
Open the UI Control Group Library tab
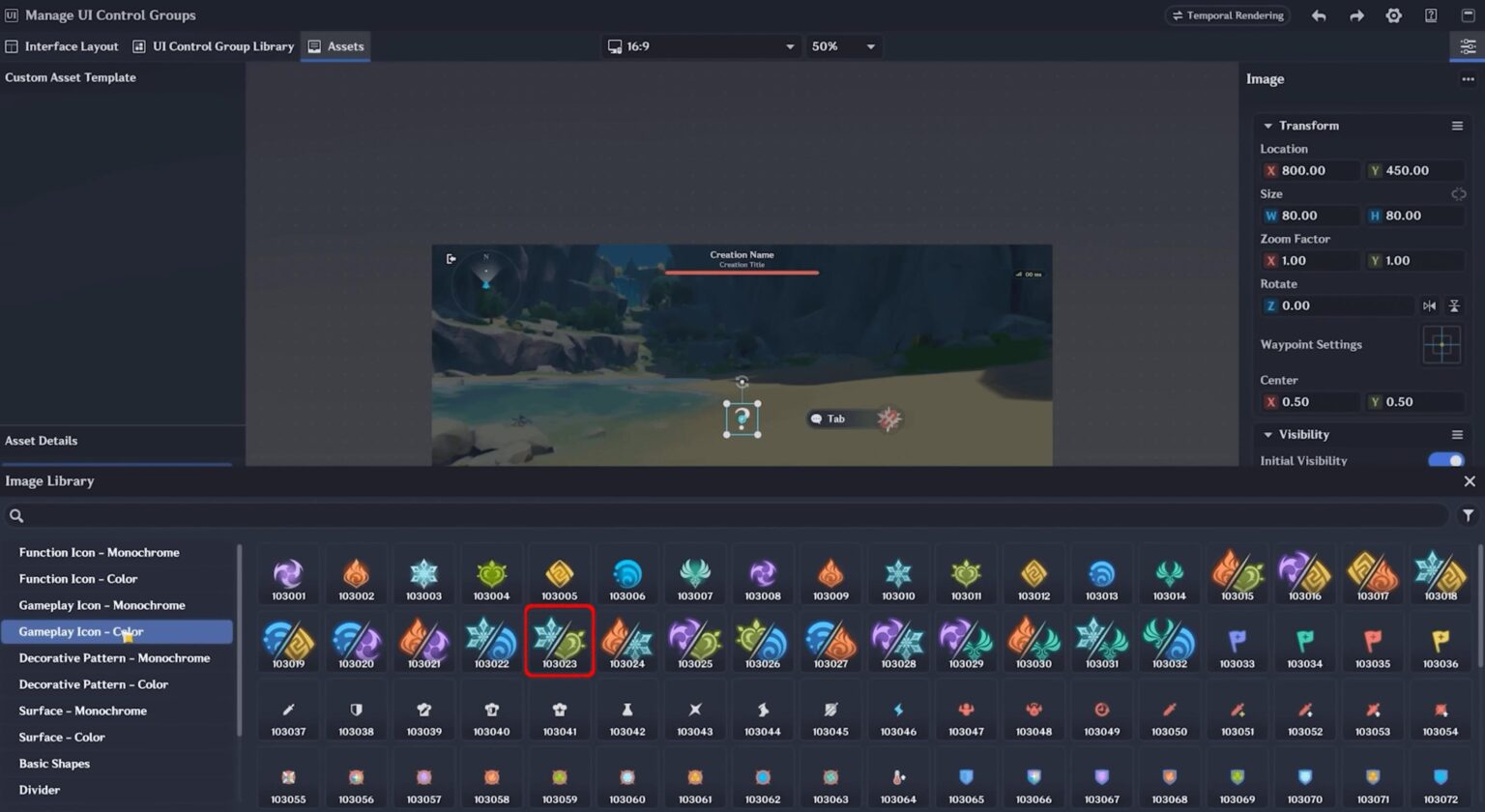[x=214, y=45]
